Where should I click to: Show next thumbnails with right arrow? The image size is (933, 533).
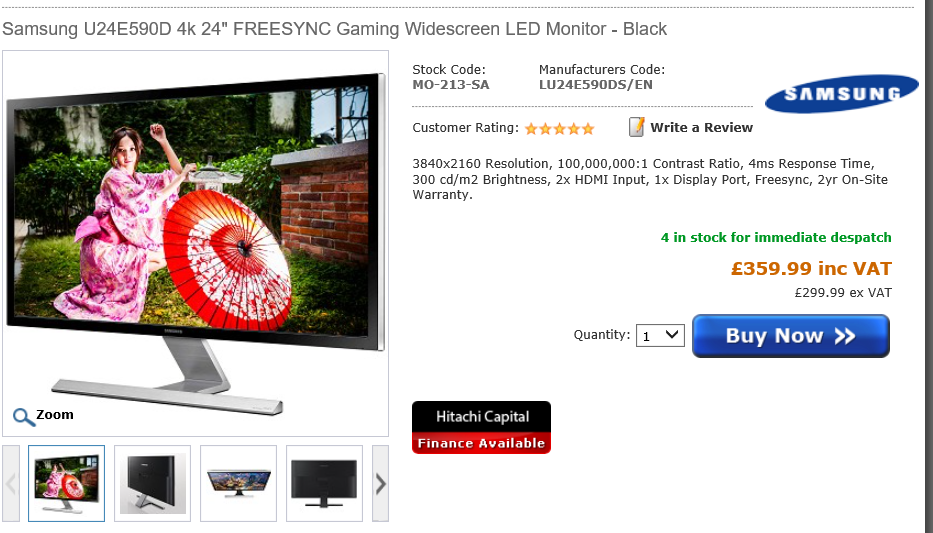380,484
